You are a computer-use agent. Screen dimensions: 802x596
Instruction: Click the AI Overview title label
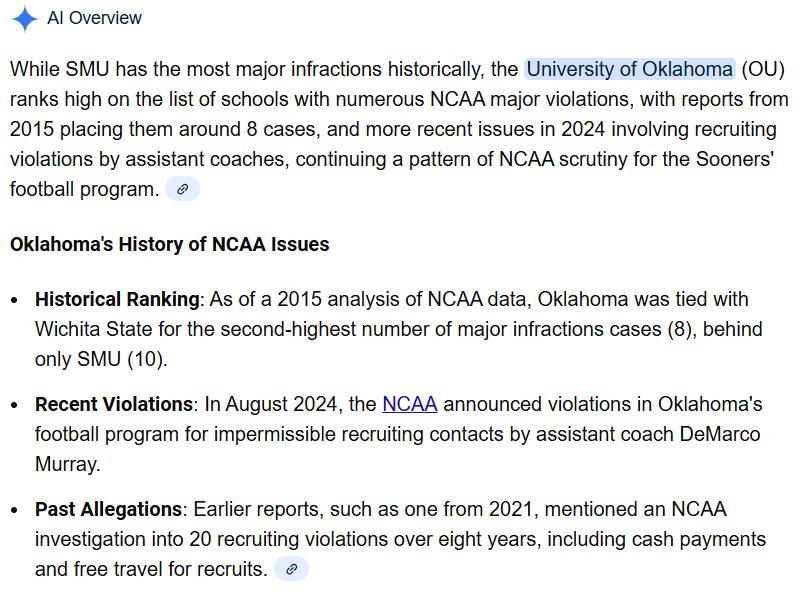94,18
